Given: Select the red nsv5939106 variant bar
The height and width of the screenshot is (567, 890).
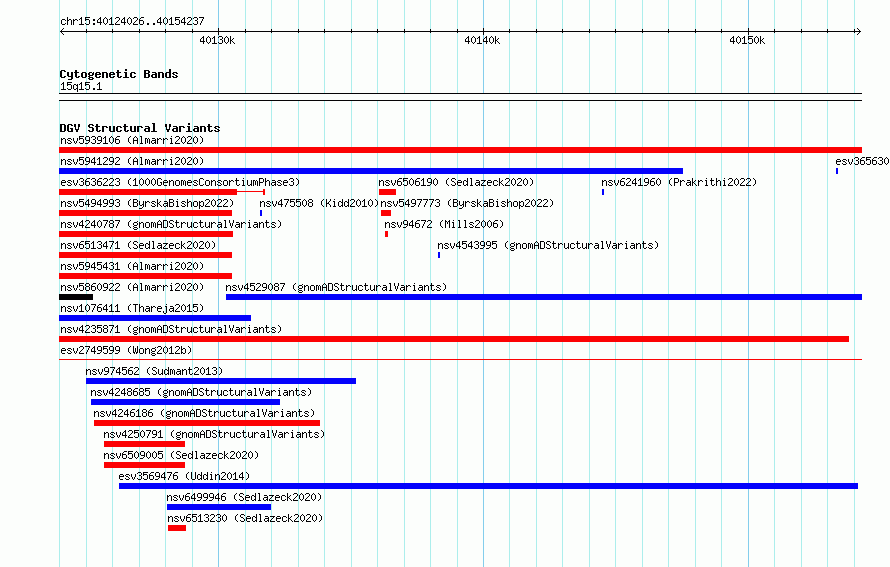Looking at the screenshot, I should [x=460, y=150].
